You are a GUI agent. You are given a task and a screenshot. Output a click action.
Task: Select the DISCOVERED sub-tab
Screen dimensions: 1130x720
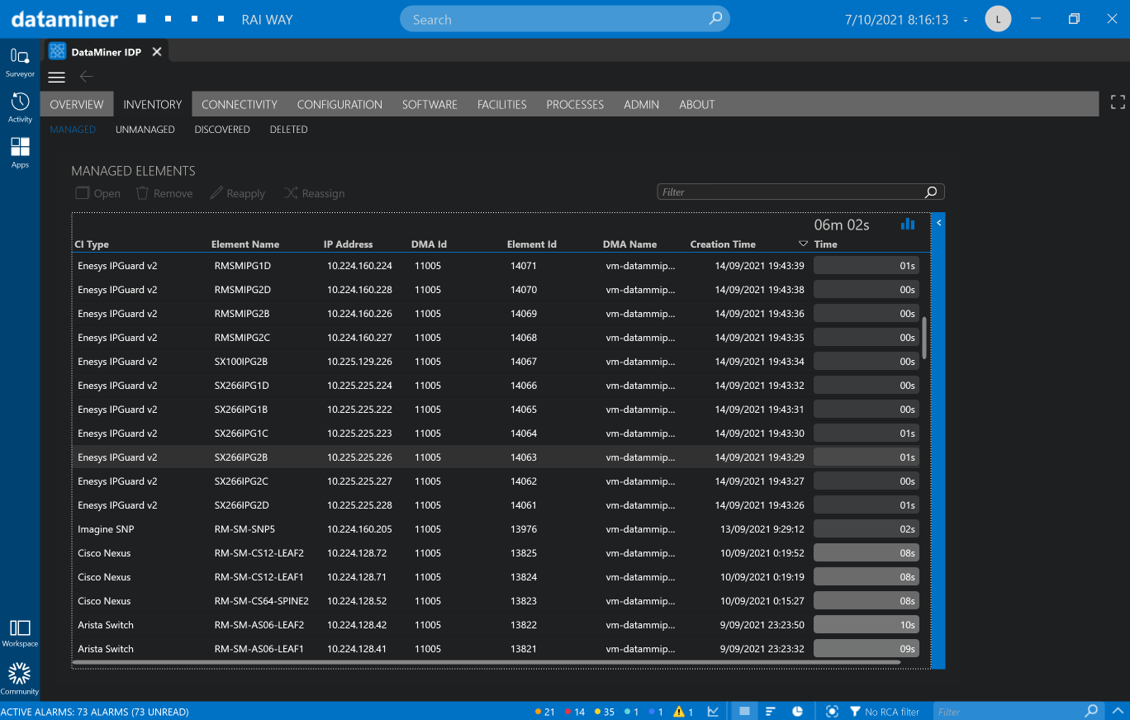[222, 130]
